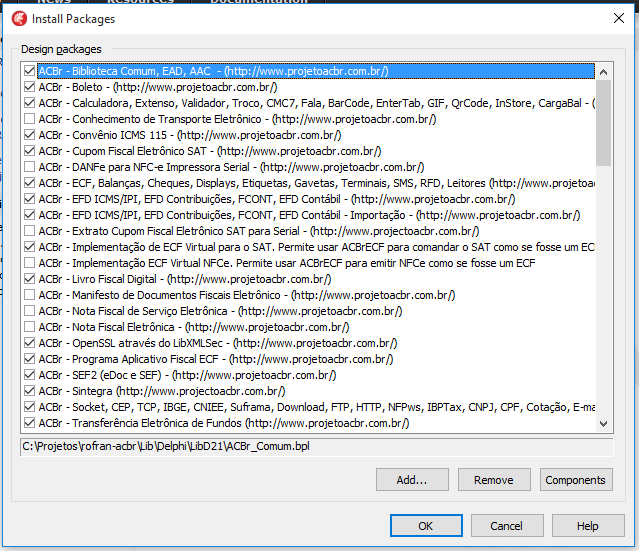
Task: Click scrollbar down arrow in package list
Action: (604, 424)
